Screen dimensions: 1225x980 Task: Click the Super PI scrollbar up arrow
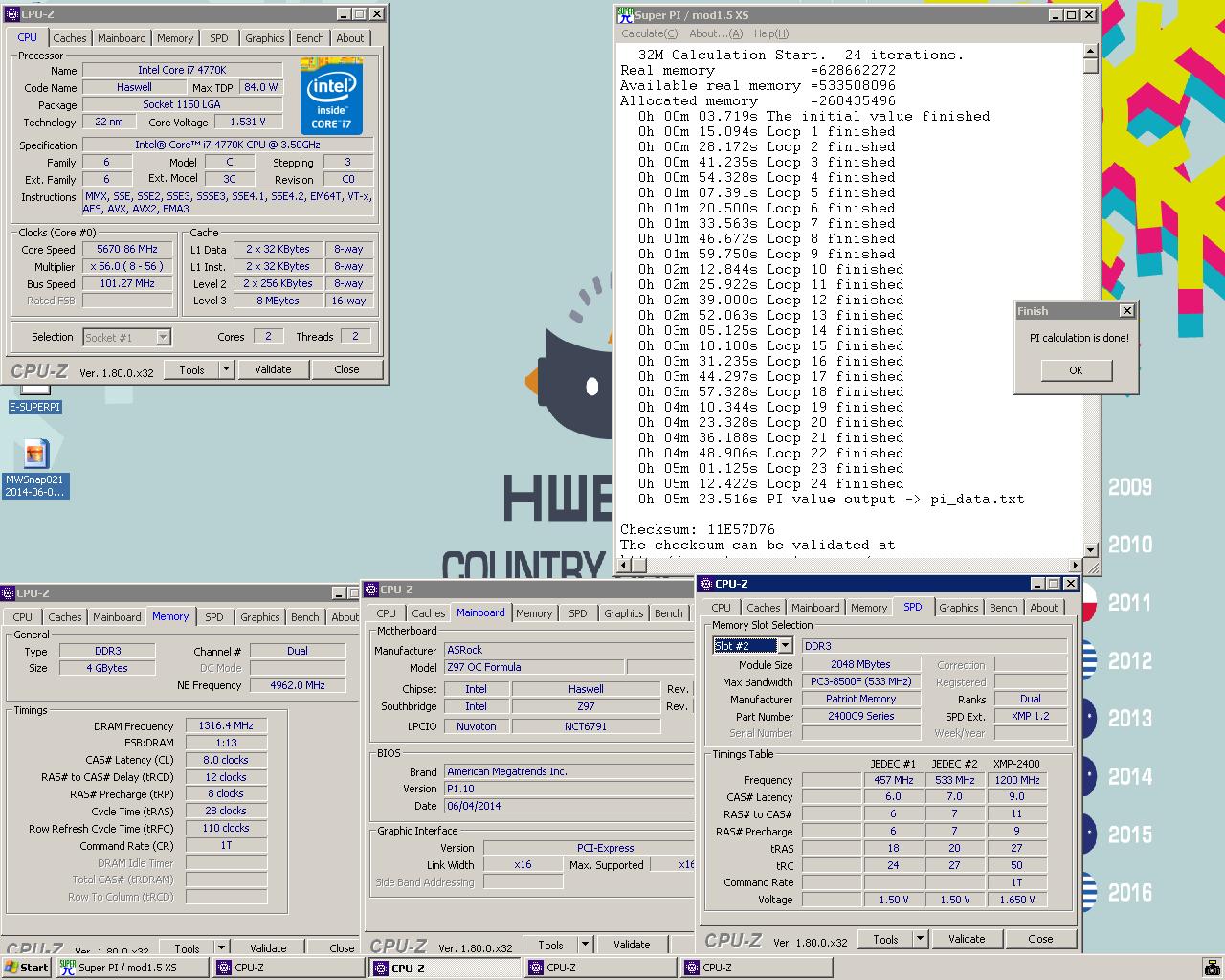(x=1090, y=51)
